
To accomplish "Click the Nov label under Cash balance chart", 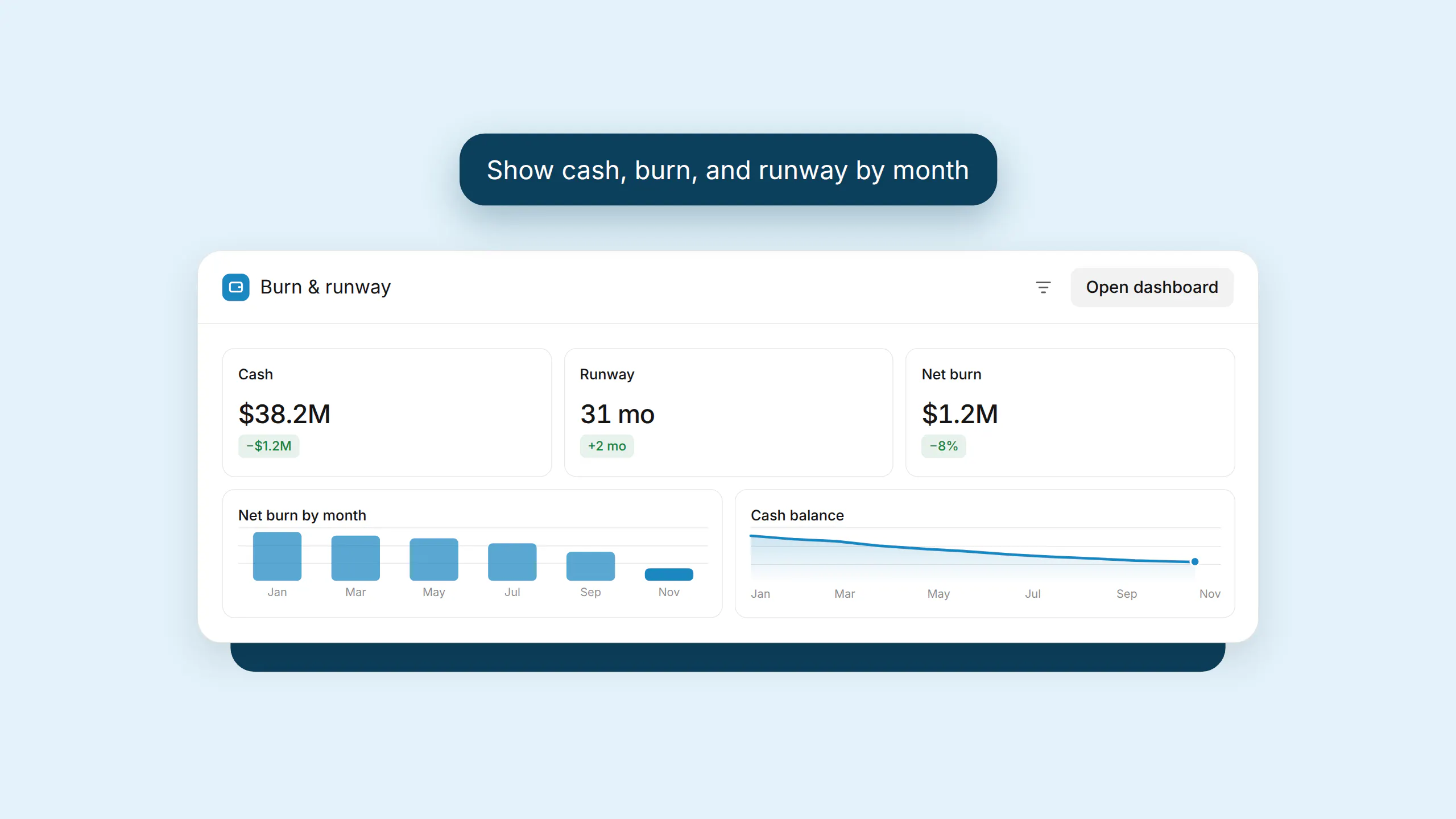I will [x=1210, y=594].
